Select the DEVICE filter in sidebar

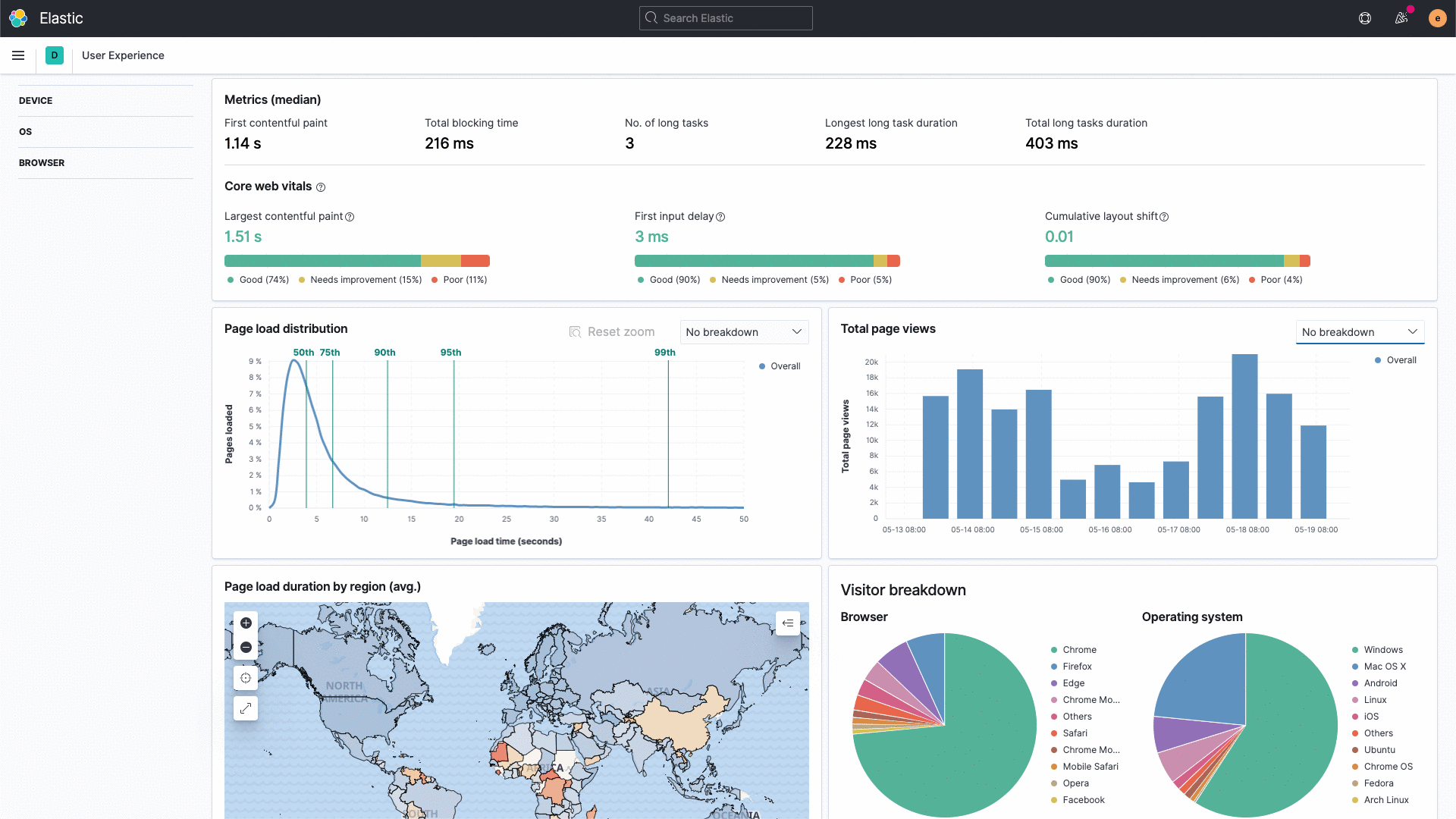pyautogui.click(x=36, y=101)
